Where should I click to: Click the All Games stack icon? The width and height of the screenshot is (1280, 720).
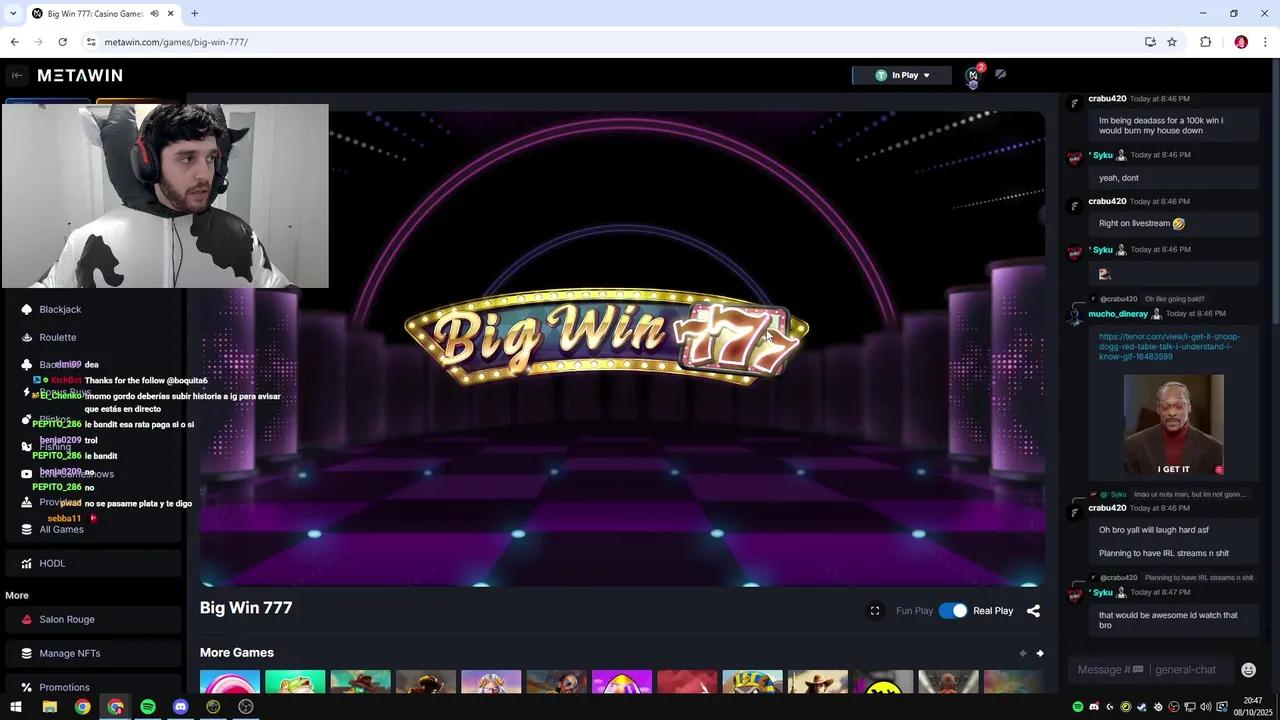pos(27,529)
